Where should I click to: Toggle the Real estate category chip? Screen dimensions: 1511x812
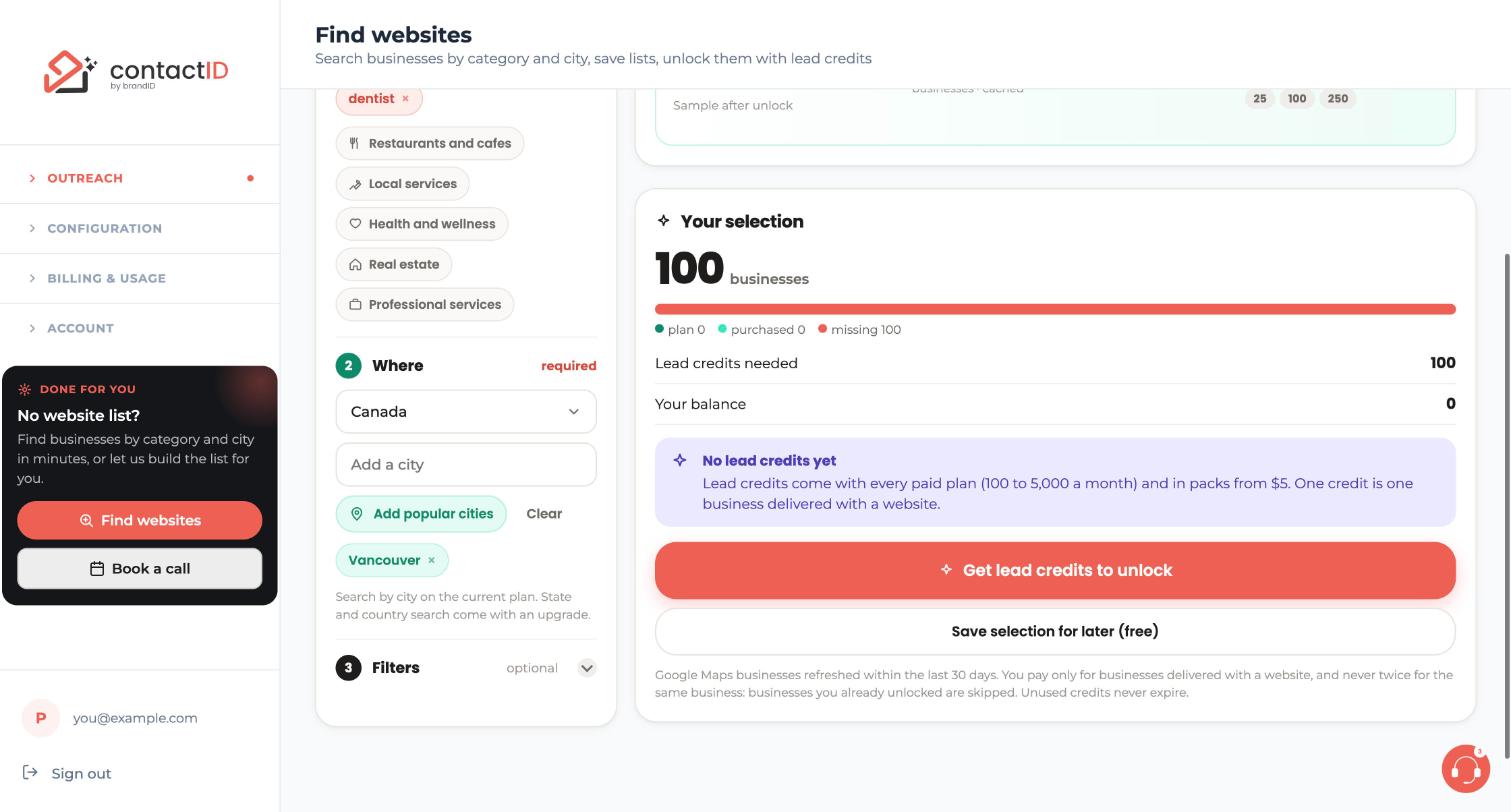394,265
